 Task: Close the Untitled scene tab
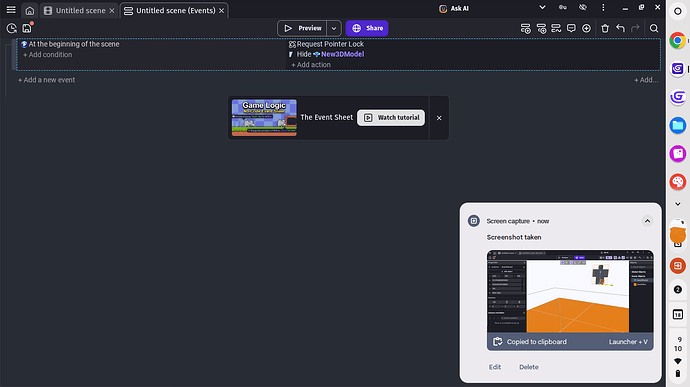112,11
